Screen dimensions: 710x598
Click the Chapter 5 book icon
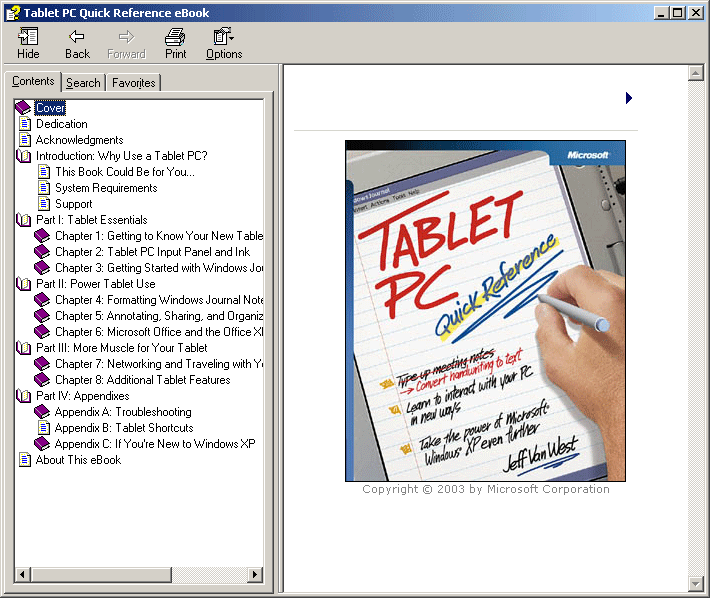[x=42, y=316]
